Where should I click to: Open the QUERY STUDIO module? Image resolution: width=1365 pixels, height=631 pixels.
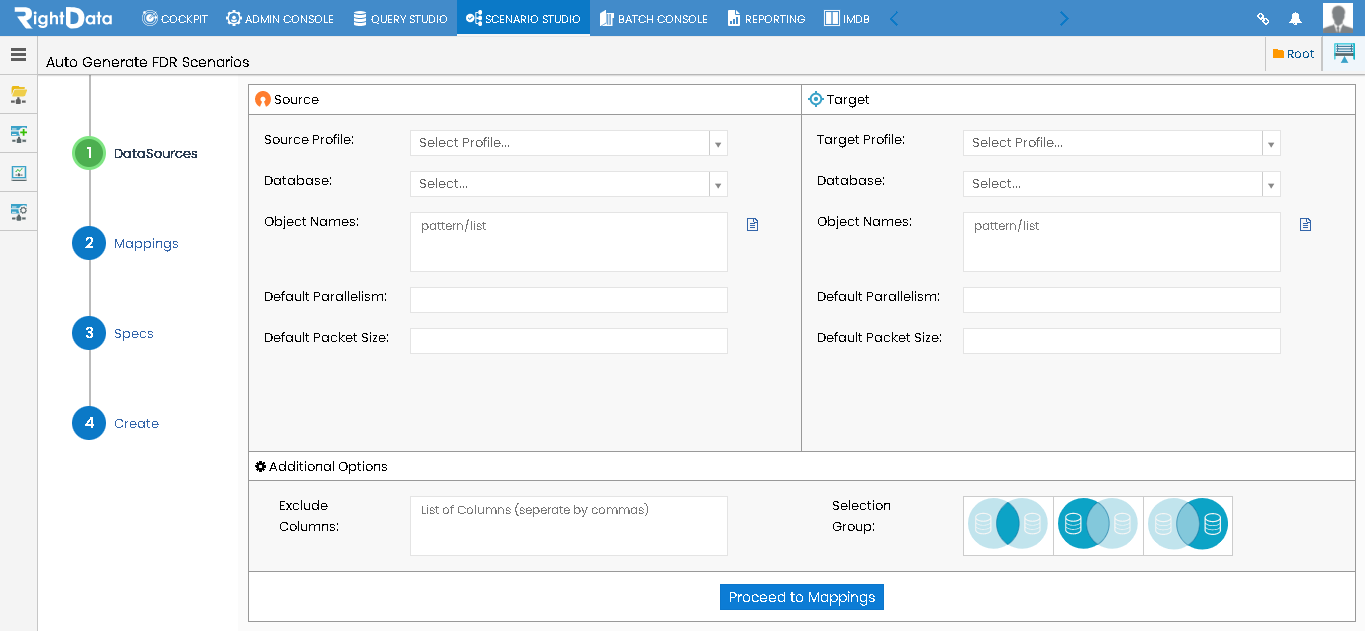pos(400,17)
